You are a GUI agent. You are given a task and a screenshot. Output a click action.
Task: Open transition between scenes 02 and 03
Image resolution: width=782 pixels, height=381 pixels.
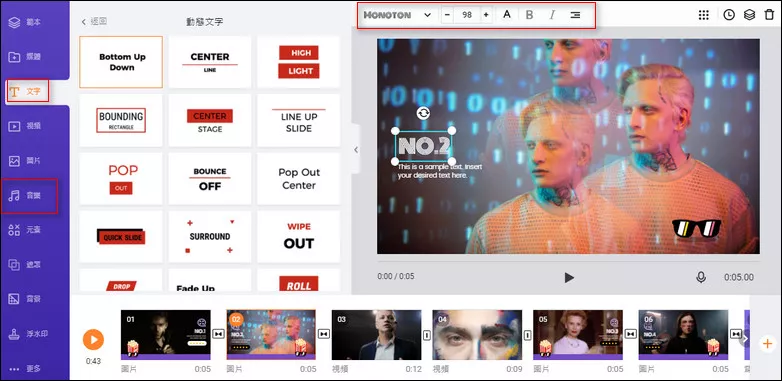click(x=324, y=334)
